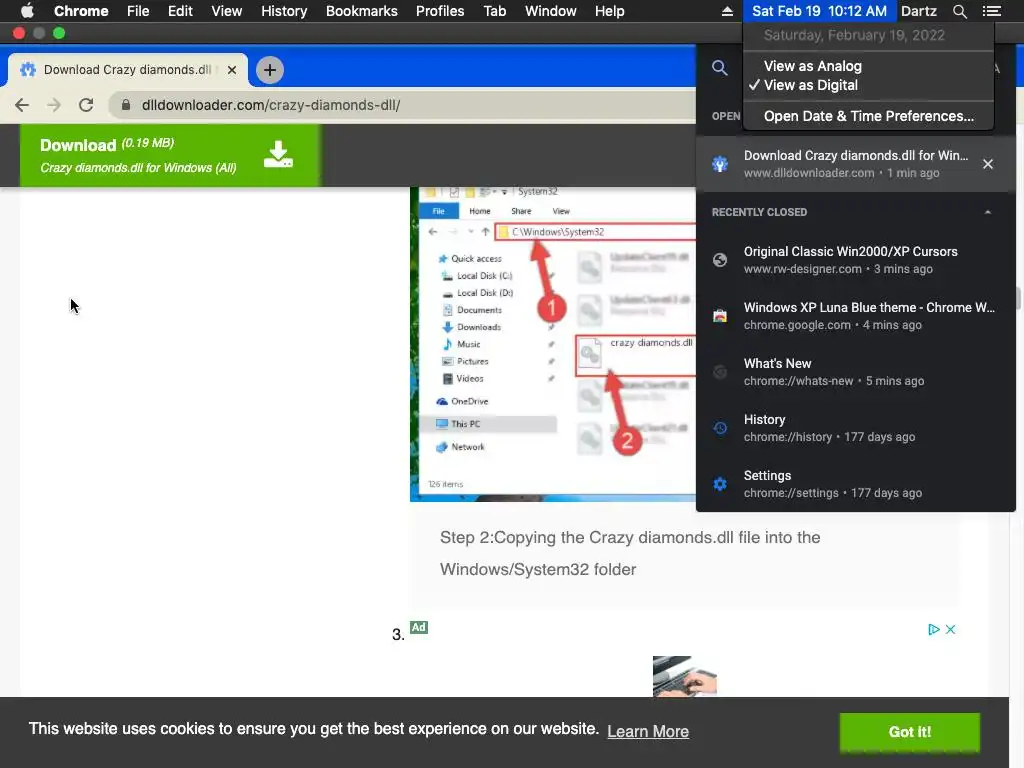Click the rw-designer globe icon entry

point(720,260)
